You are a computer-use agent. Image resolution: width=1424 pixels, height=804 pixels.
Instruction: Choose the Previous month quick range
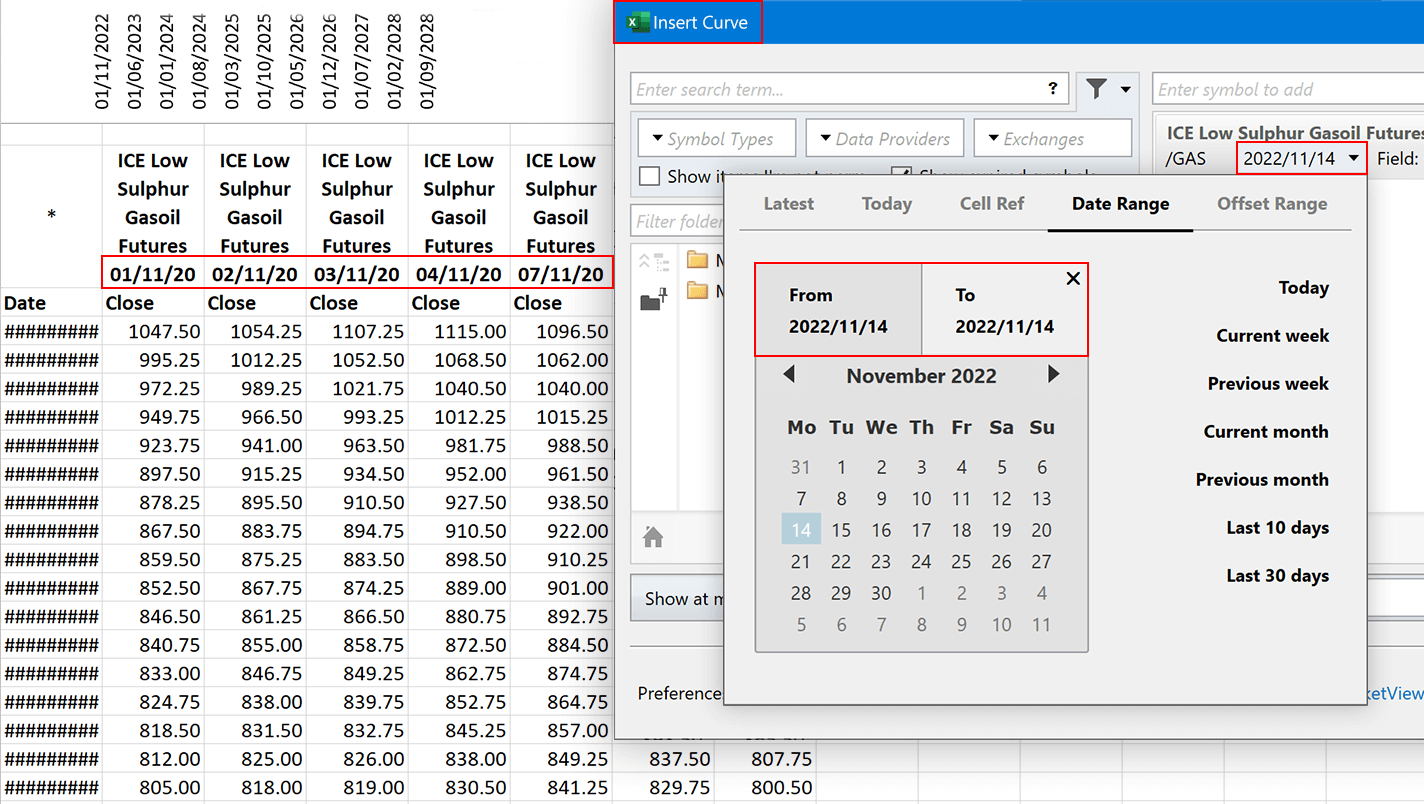click(x=1262, y=480)
